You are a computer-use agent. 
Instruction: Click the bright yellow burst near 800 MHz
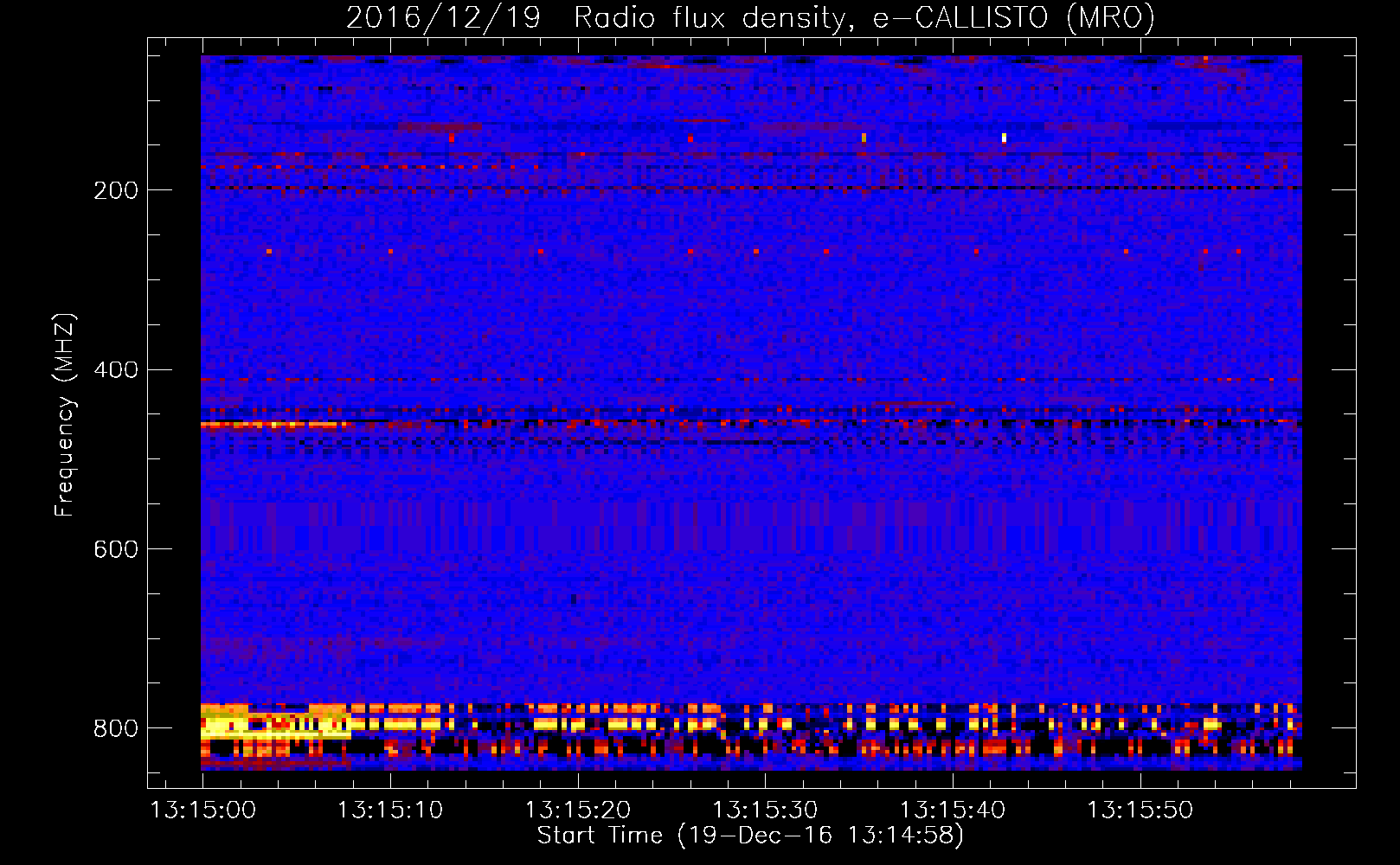click(275, 722)
